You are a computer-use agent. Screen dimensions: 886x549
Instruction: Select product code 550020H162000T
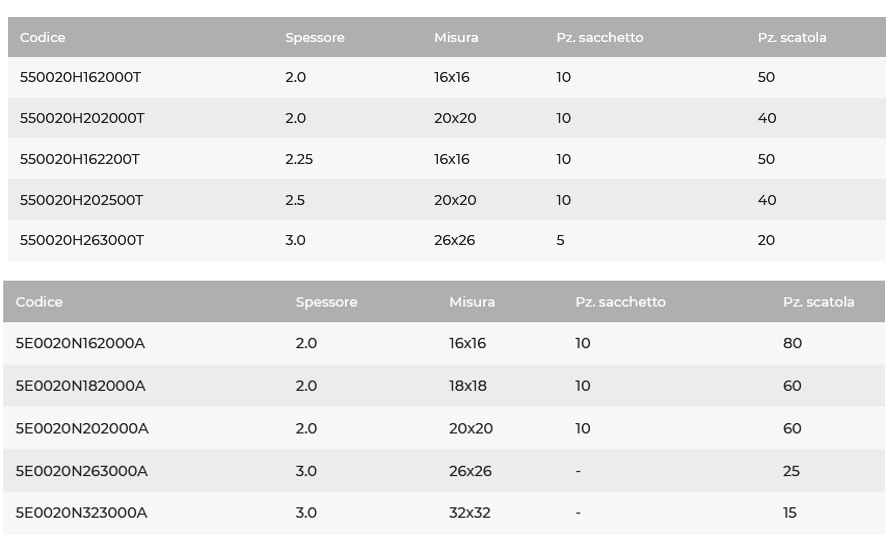click(80, 77)
